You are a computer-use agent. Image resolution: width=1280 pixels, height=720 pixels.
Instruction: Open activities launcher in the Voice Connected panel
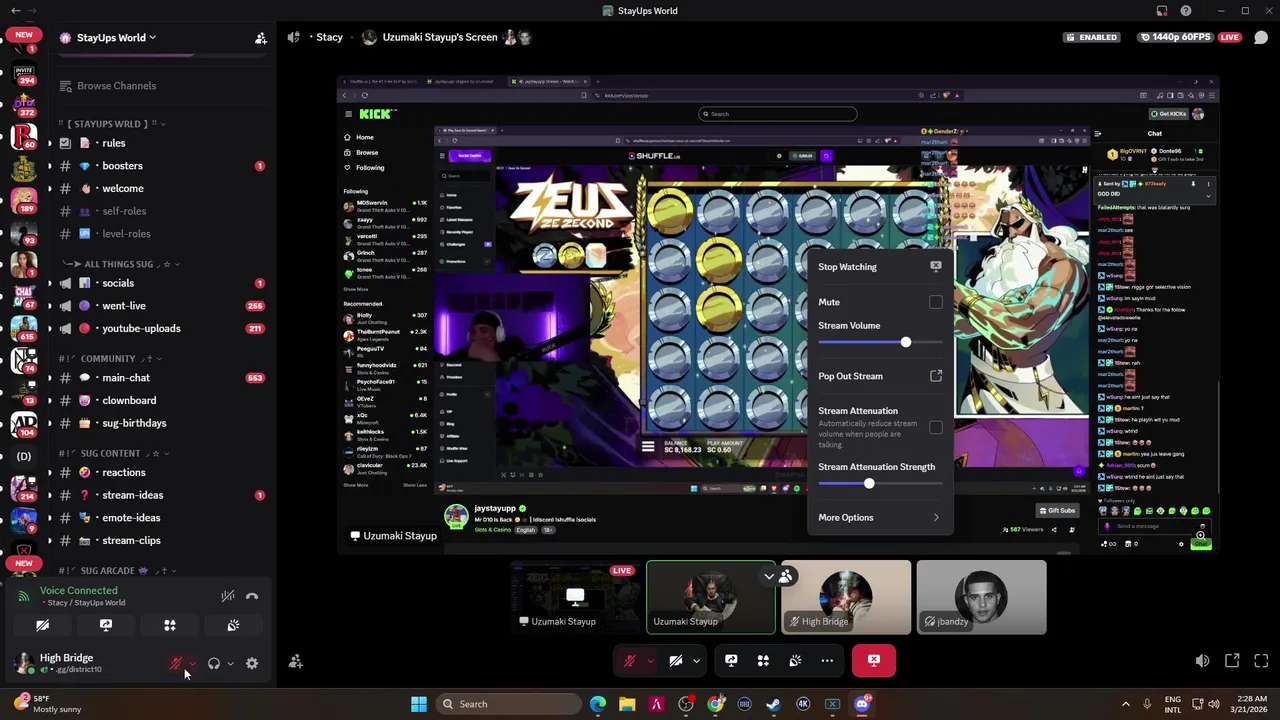(170, 625)
